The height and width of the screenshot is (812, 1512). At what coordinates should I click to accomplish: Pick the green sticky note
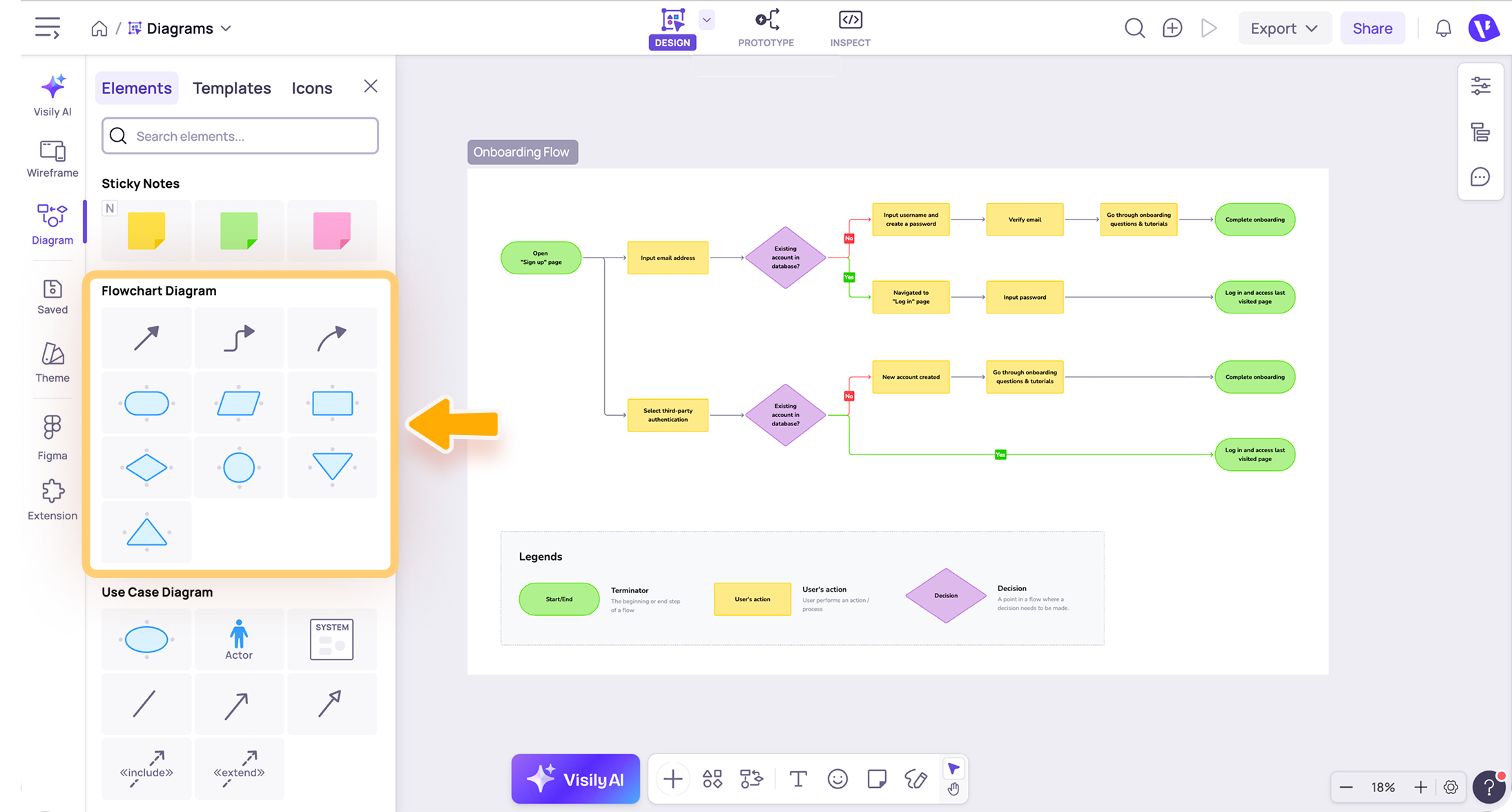click(x=239, y=231)
